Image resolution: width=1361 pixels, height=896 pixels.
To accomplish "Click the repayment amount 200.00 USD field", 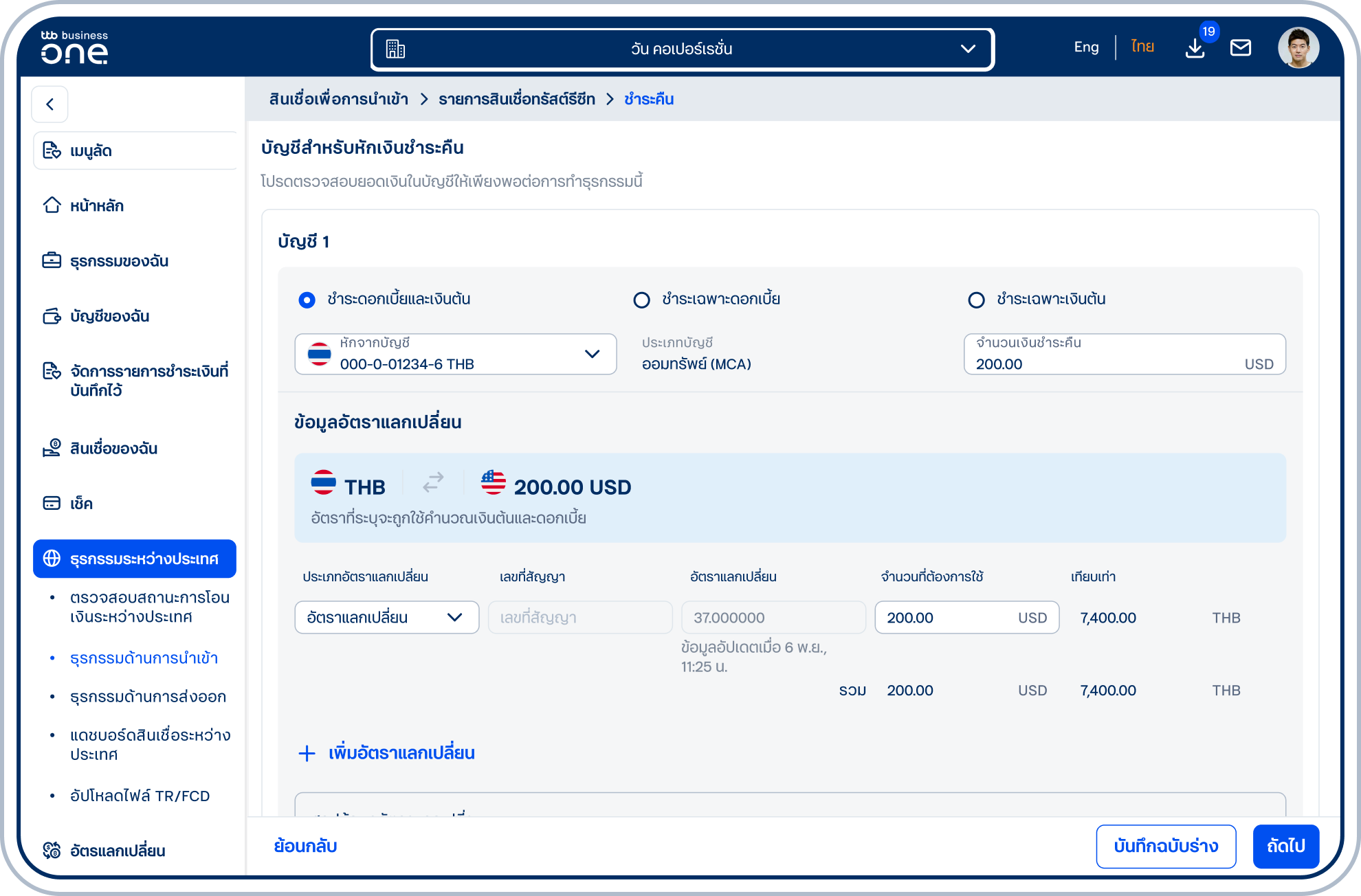I will [1125, 355].
